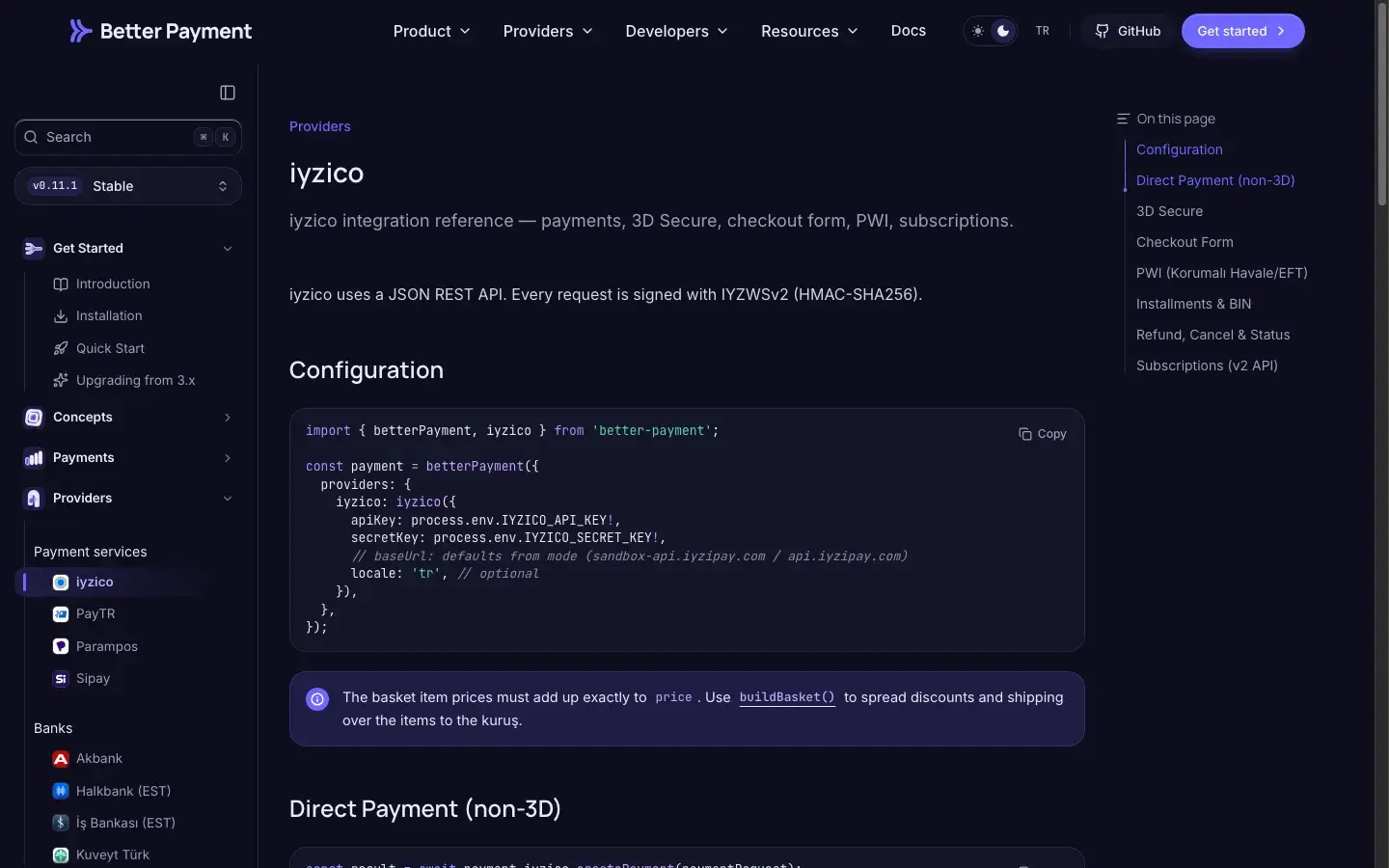This screenshot has height=868, width=1389.
Task: Collapse the Providers section chevron
Action: (228, 499)
